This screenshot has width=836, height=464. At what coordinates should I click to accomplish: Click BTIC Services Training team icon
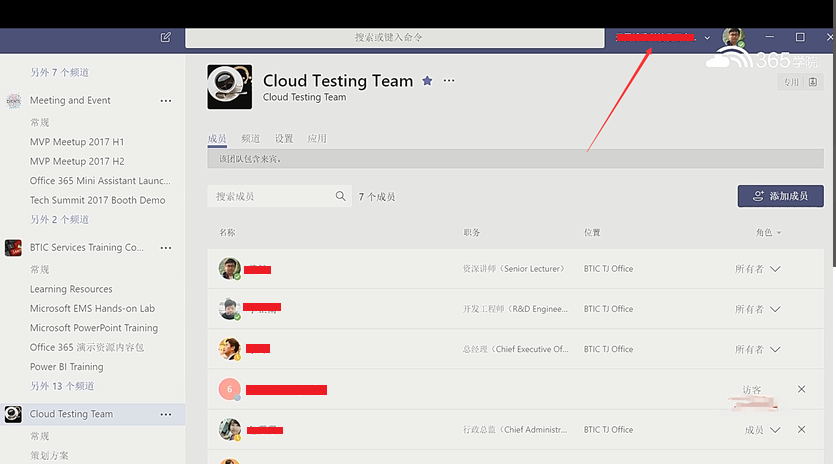pos(13,247)
